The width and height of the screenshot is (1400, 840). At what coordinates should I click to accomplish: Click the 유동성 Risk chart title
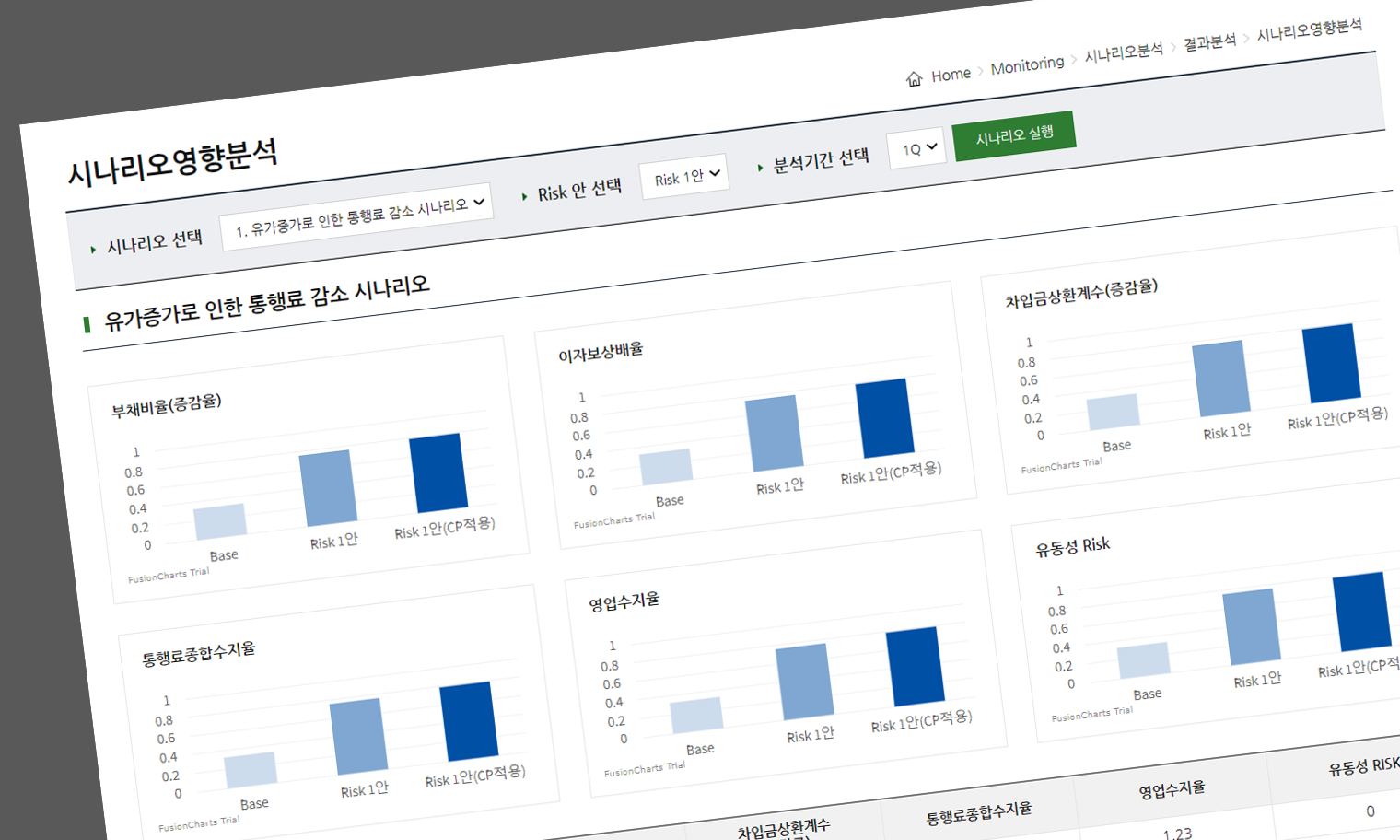click(1073, 547)
